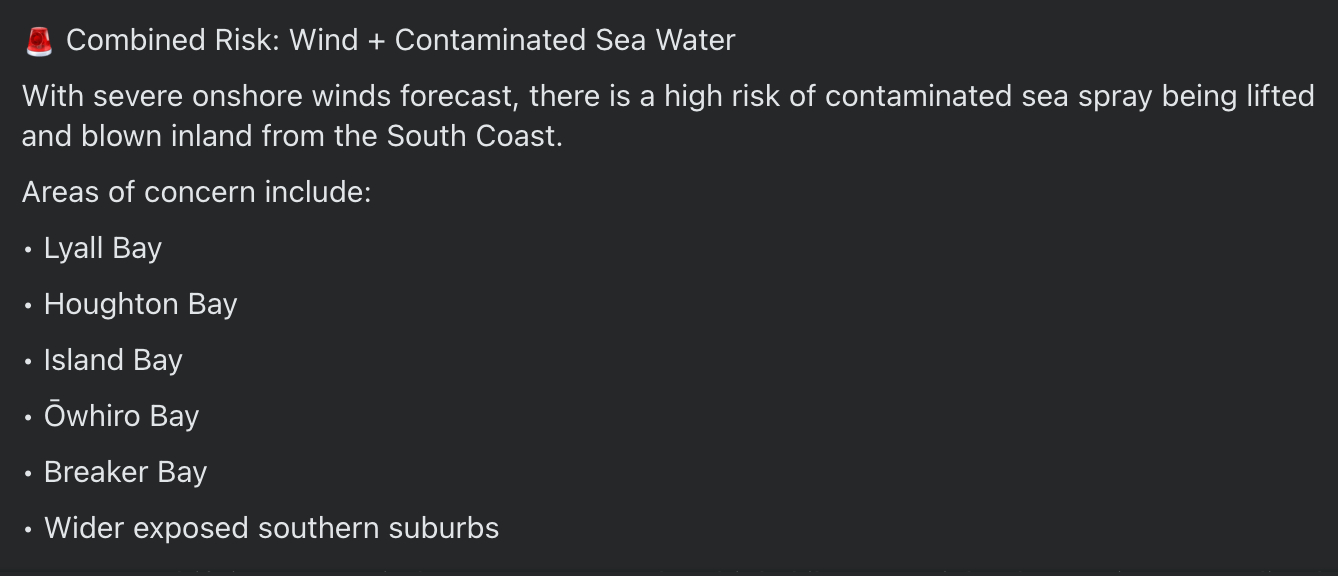Click the bullet point before Houghton Bay
1338x576 pixels.
coord(29,305)
